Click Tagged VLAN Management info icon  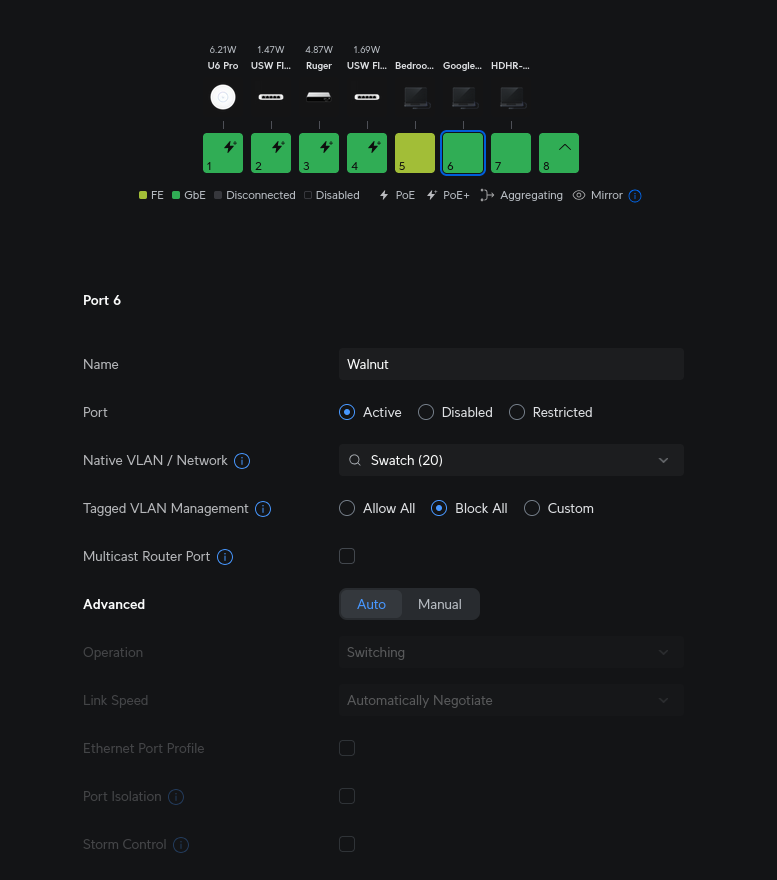[263, 509]
